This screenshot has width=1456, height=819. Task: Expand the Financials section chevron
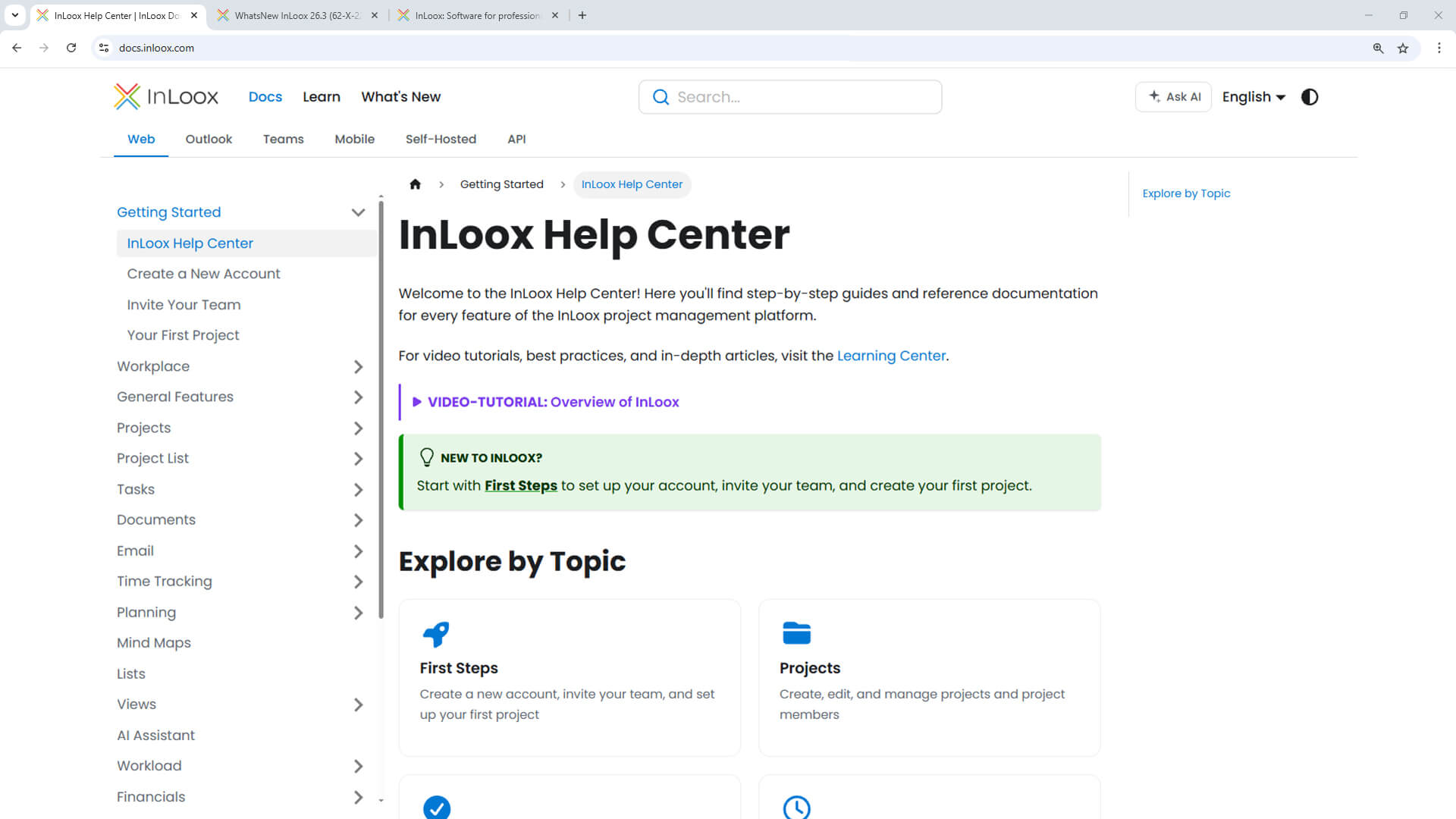coord(358,797)
